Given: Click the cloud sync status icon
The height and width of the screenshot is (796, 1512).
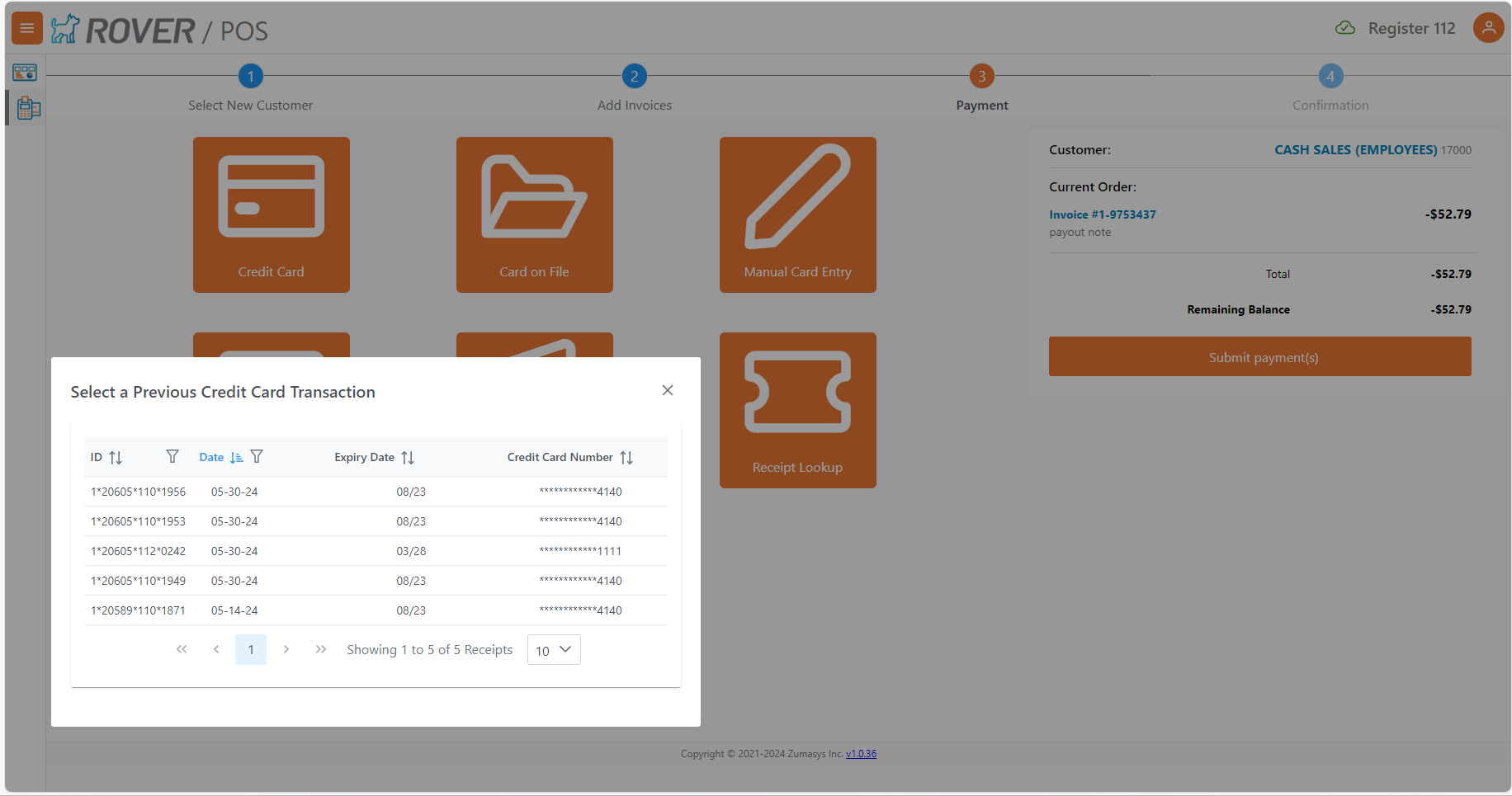Looking at the screenshot, I should (x=1344, y=27).
